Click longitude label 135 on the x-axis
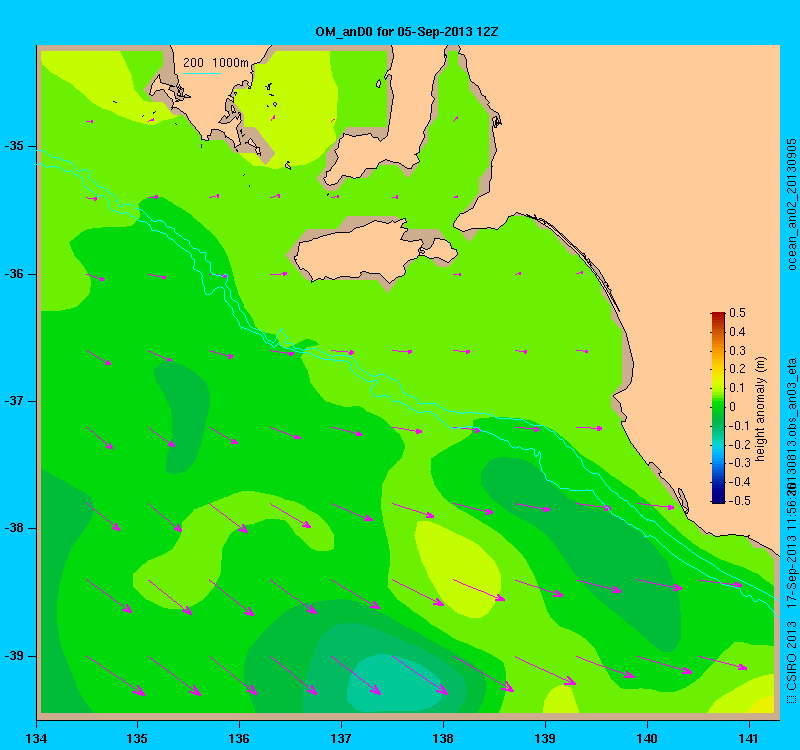Viewport: 800px width, 750px height. [137, 738]
